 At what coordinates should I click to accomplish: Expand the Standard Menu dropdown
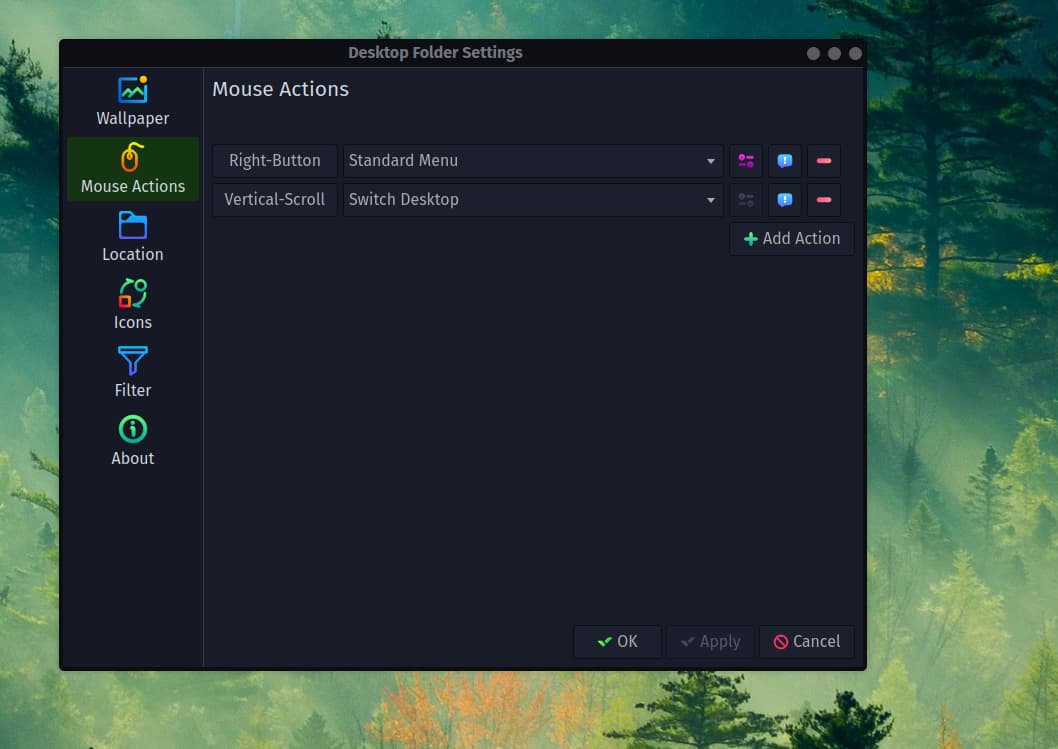(x=533, y=161)
